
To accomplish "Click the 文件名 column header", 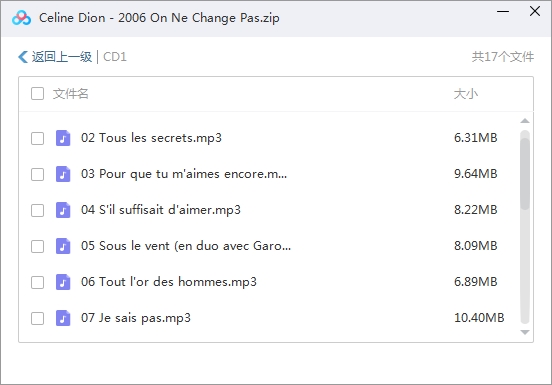I will 70,94.
